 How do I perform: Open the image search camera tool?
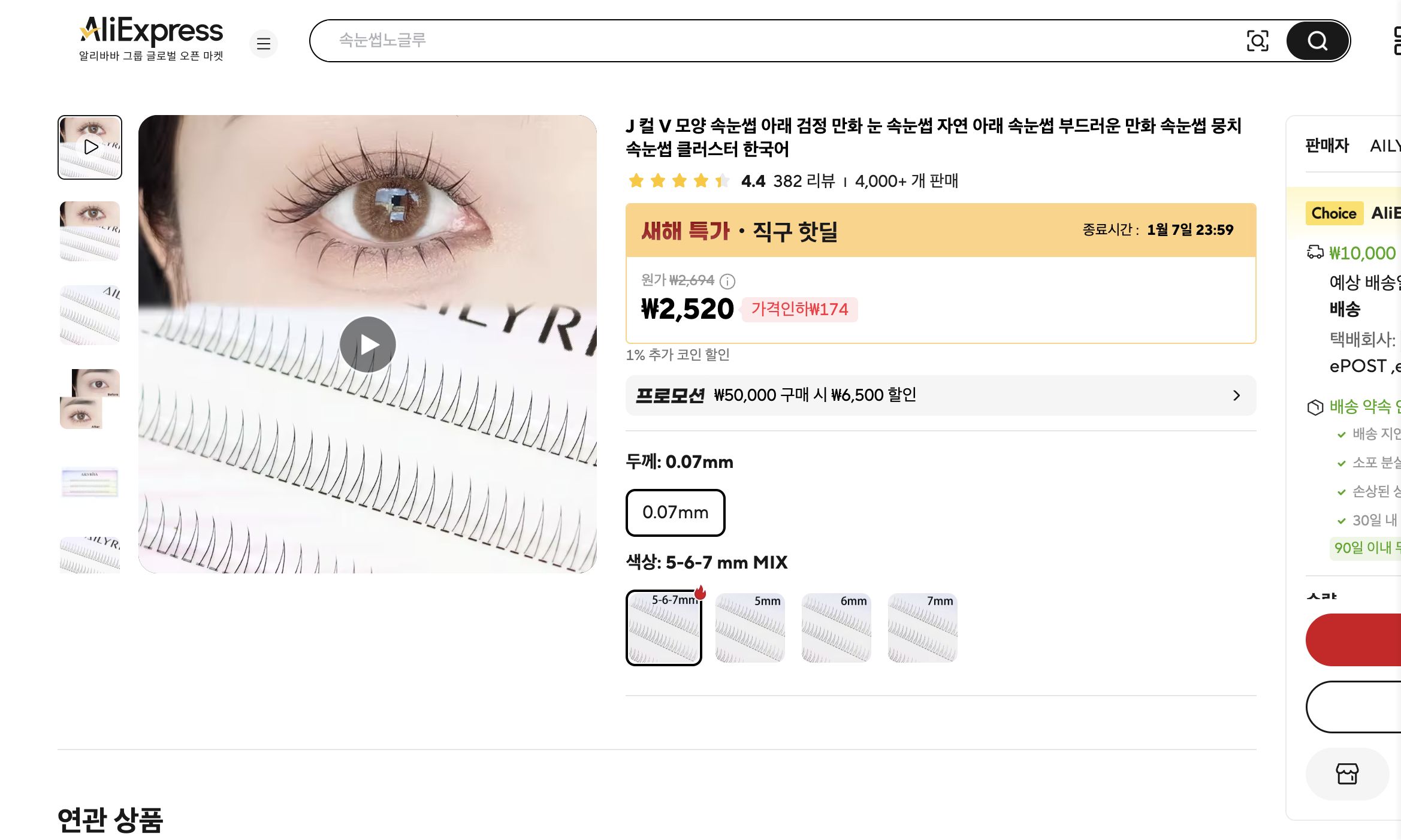point(1258,41)
